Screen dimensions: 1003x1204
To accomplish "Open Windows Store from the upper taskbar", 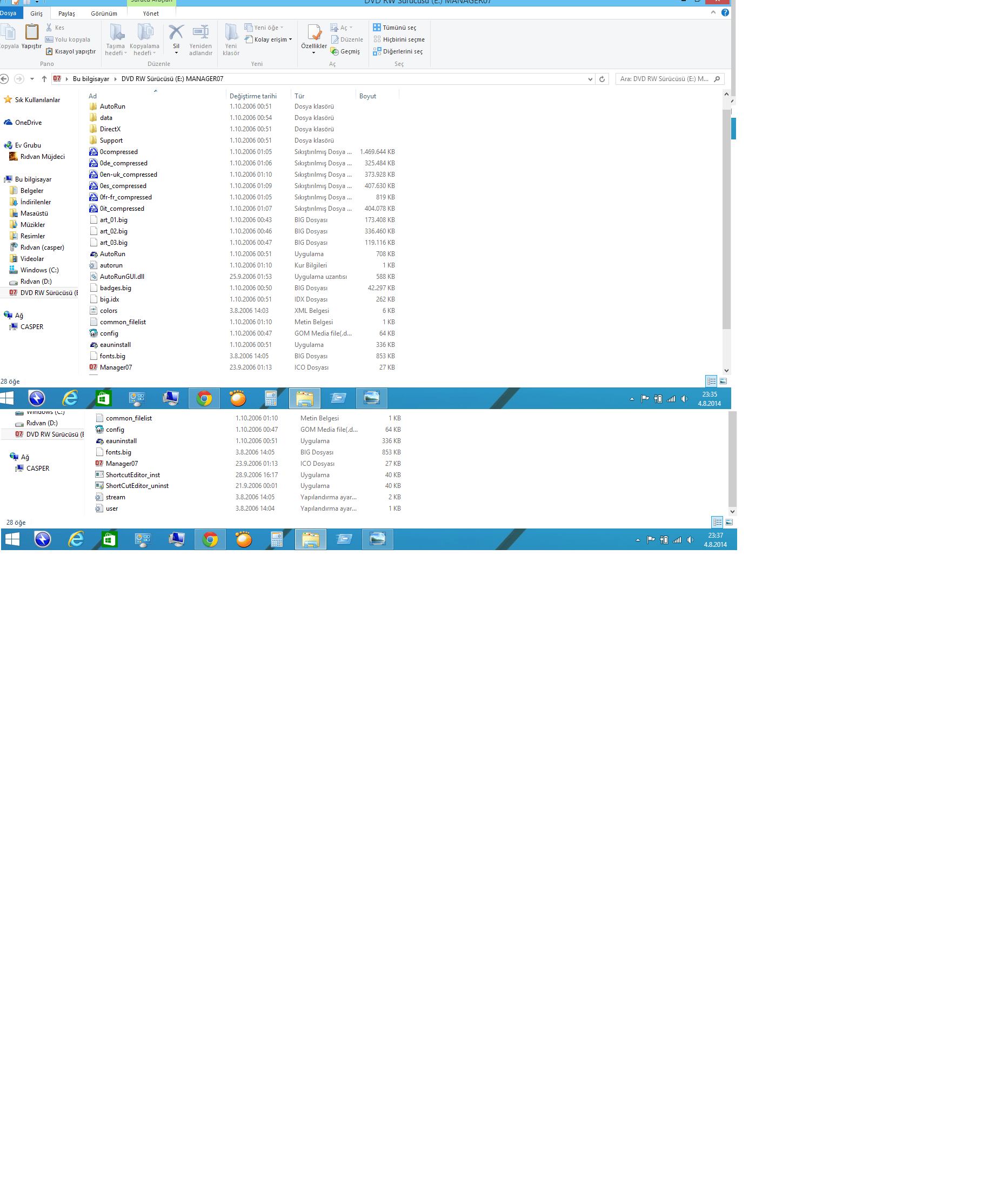I will coord(104,398).
